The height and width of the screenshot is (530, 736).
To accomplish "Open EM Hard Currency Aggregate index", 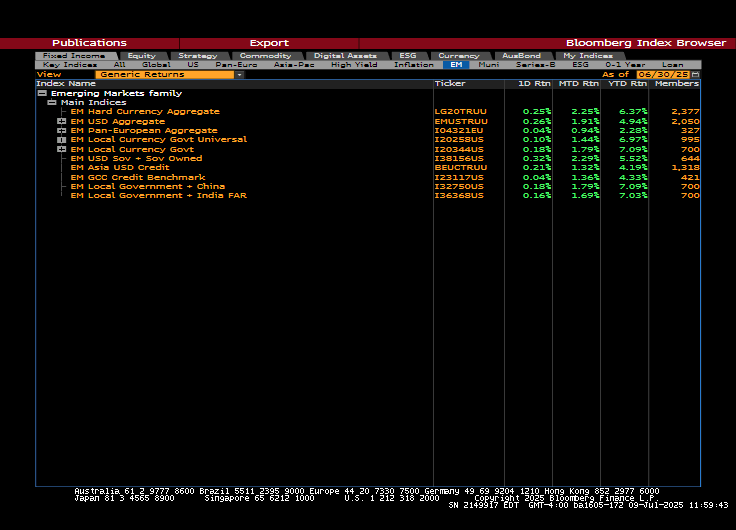I will pyautogui.click(x=145, y=112).
